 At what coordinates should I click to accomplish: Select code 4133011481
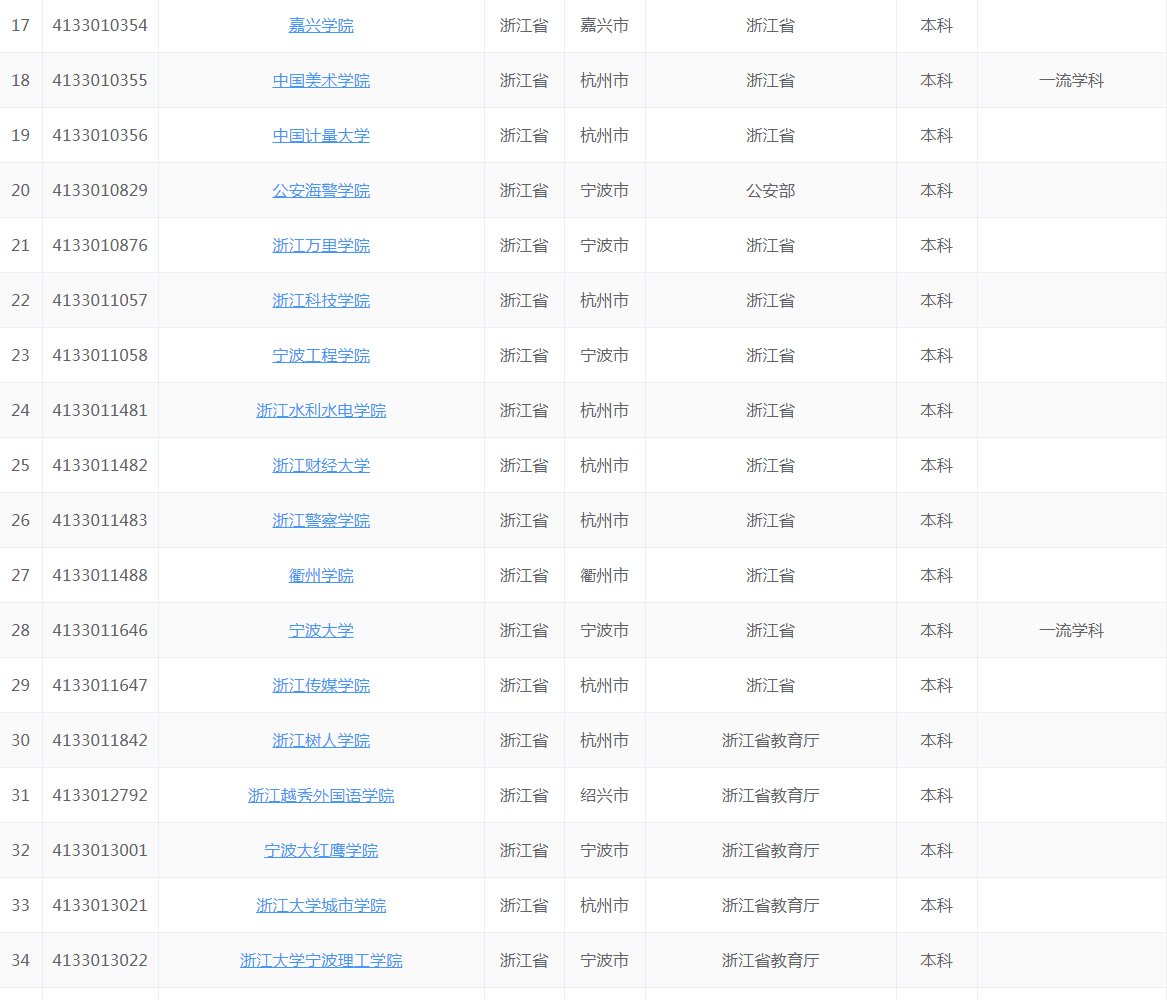coord(100,411)
